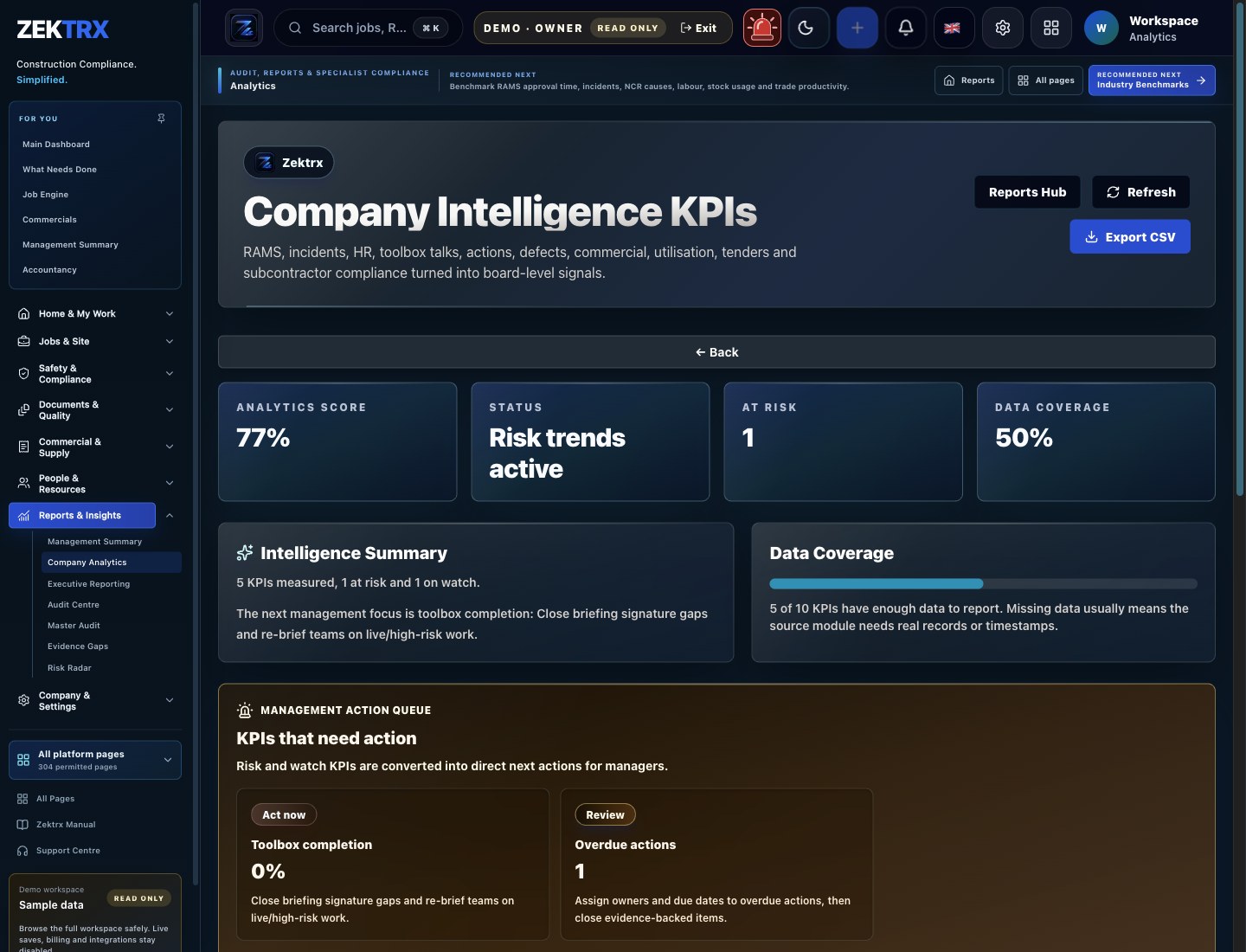
Task: Toggle dark mode moon icon
Action: (809, 28)
